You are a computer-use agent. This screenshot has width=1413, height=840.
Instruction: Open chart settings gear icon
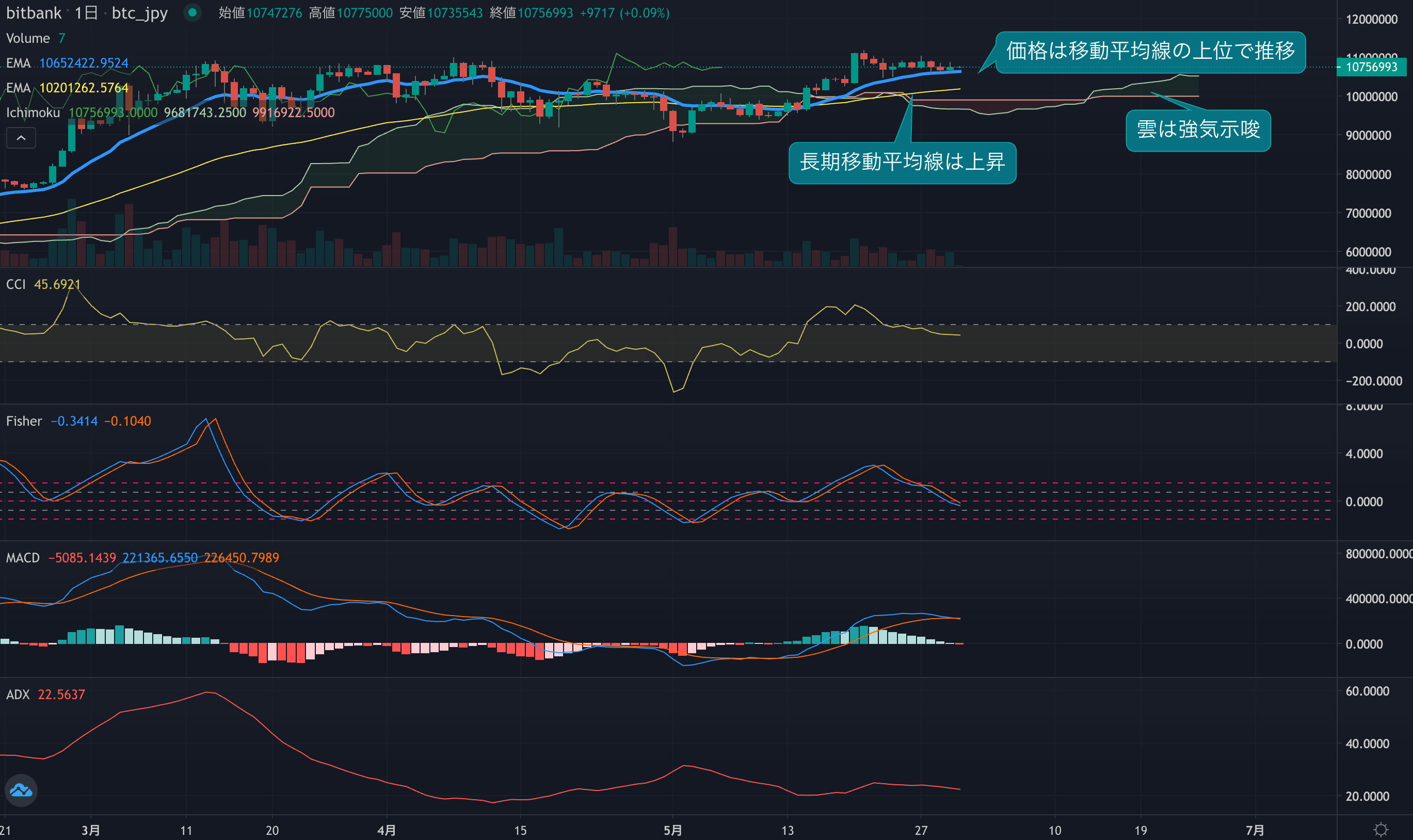click(1380, 830)
